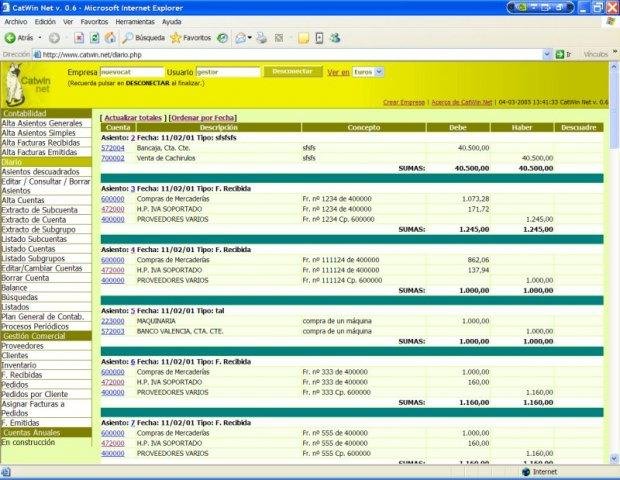The height and width of the screenshot is (480, 620).
Task: Click the phone-shaped toolbar icon
Action: [319, 38]
